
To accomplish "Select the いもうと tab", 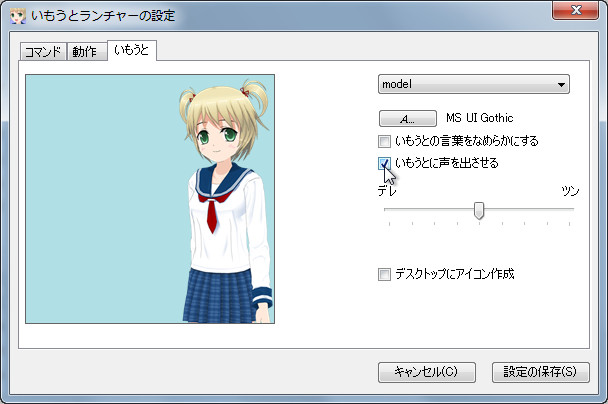I will tap(132, 50).
